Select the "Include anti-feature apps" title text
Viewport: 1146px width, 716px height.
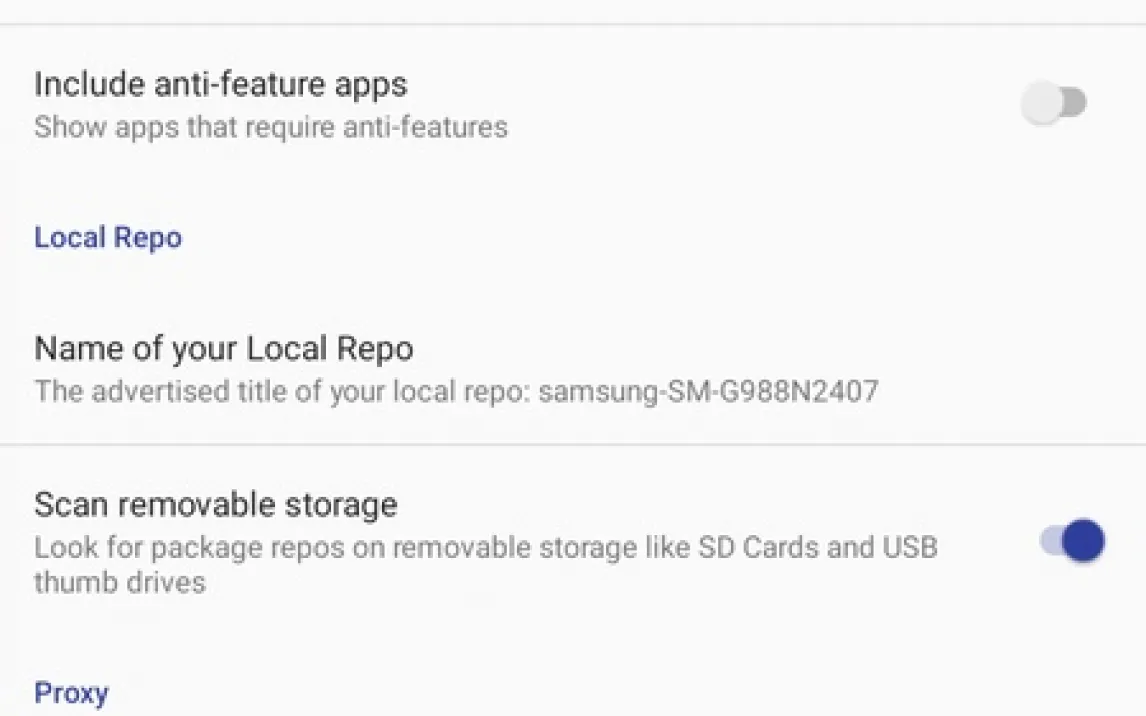220,84
